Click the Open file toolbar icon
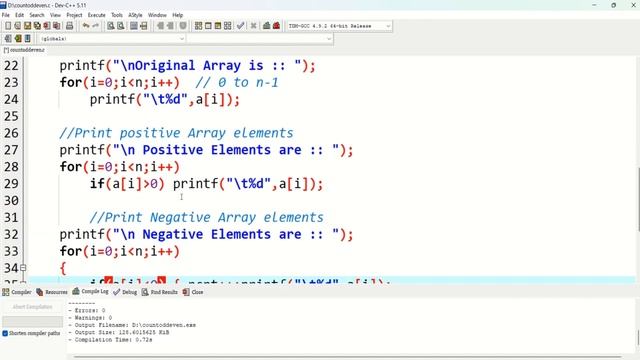 coord(18,26)
